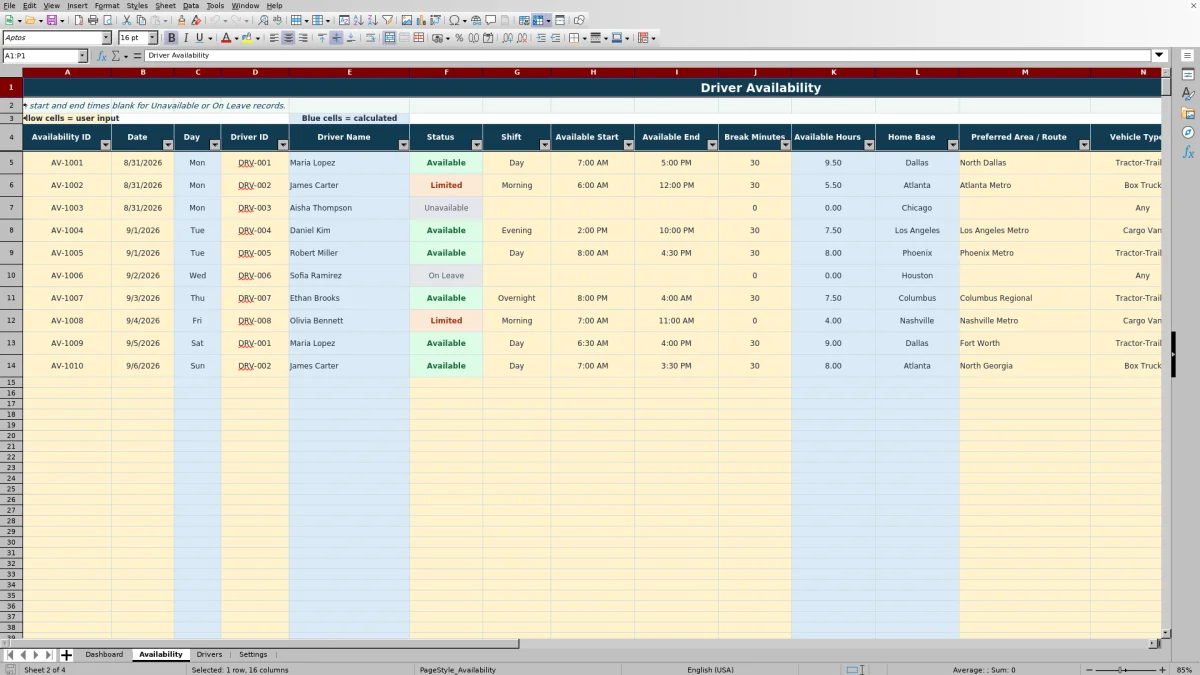The image size is (1200, 675).
Task: Open the Font Size dropdown
Action: tap(152, 38)
